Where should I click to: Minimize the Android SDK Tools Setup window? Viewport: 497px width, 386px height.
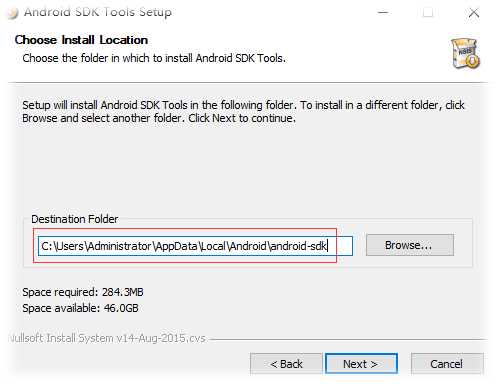point(383,13)
